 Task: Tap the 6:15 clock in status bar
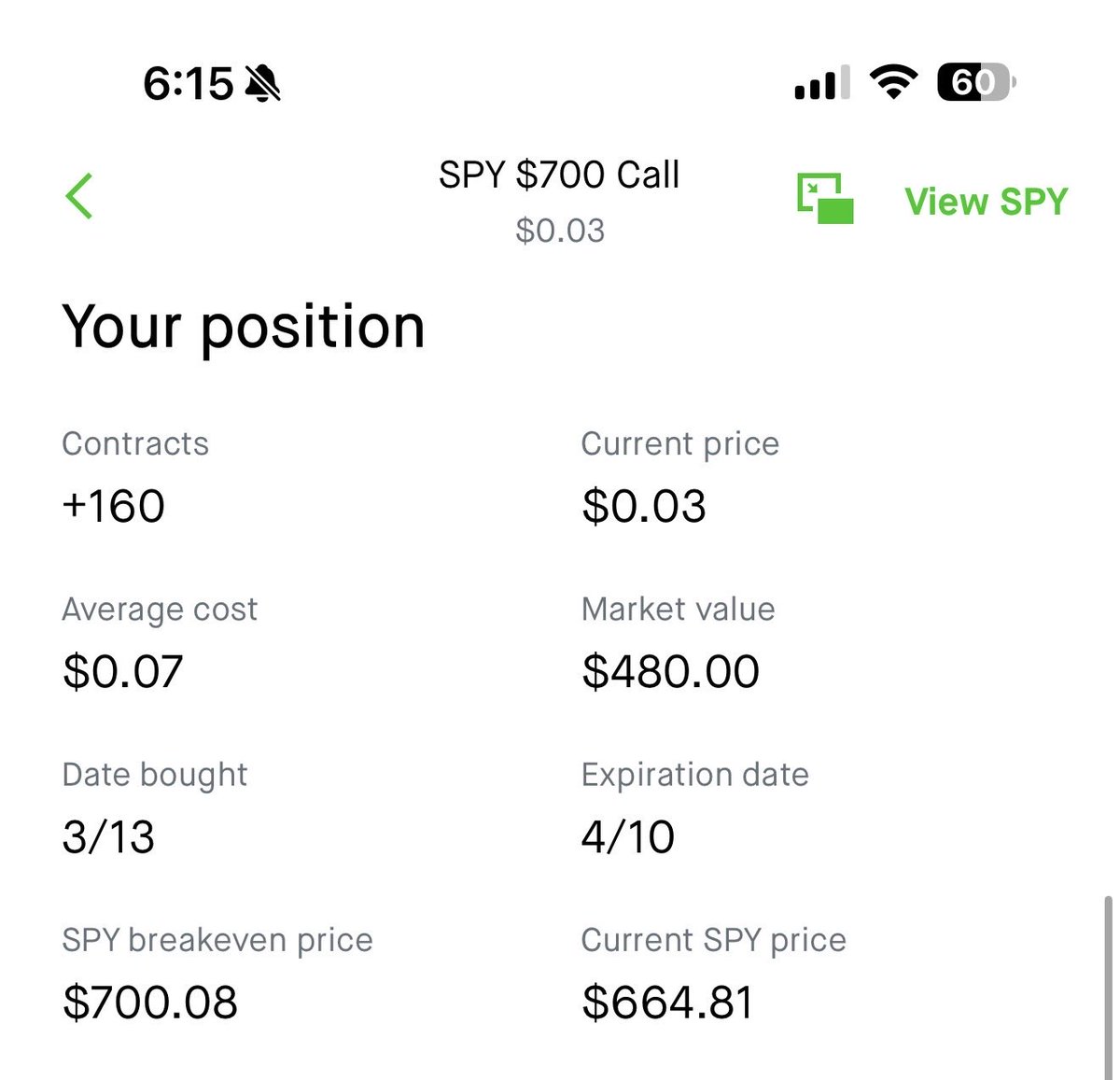[188, 84]
